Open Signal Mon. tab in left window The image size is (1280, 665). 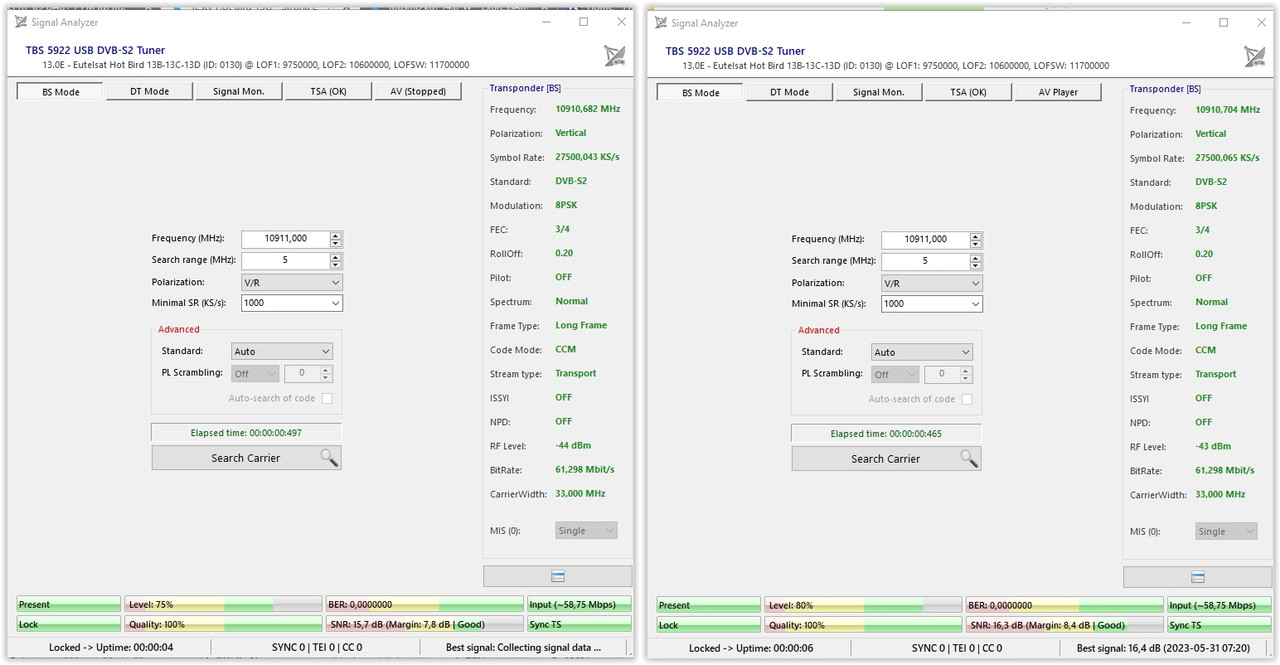pyautogui.click(x=239, y=91)
